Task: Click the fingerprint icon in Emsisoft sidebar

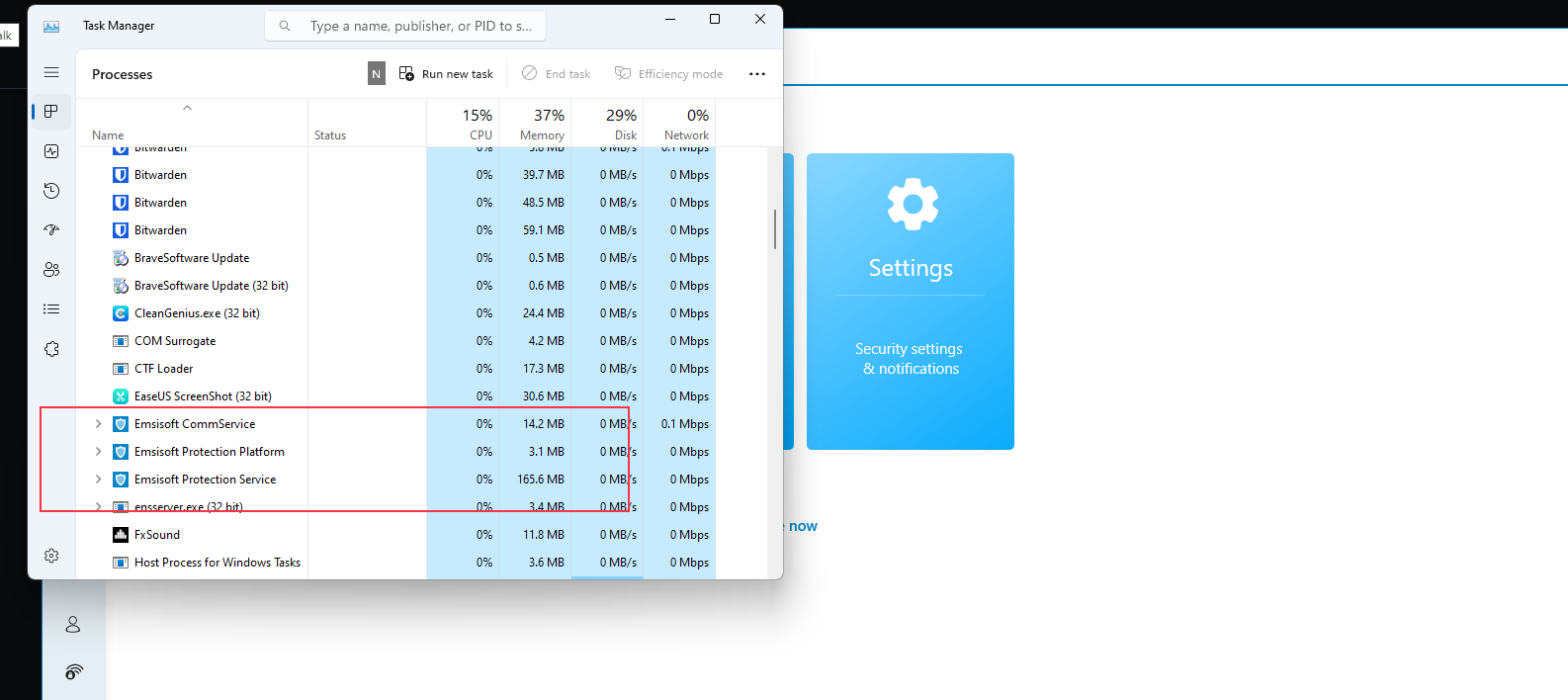Action: [74, 672]
